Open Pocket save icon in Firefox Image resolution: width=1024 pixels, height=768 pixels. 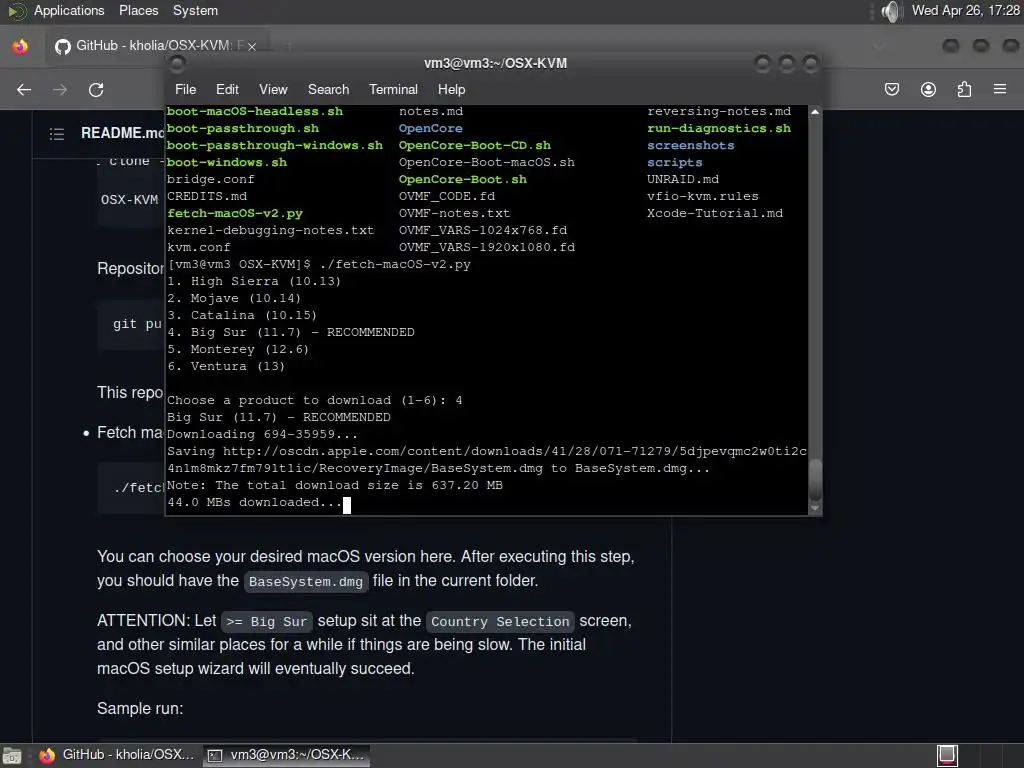[892, 89]
